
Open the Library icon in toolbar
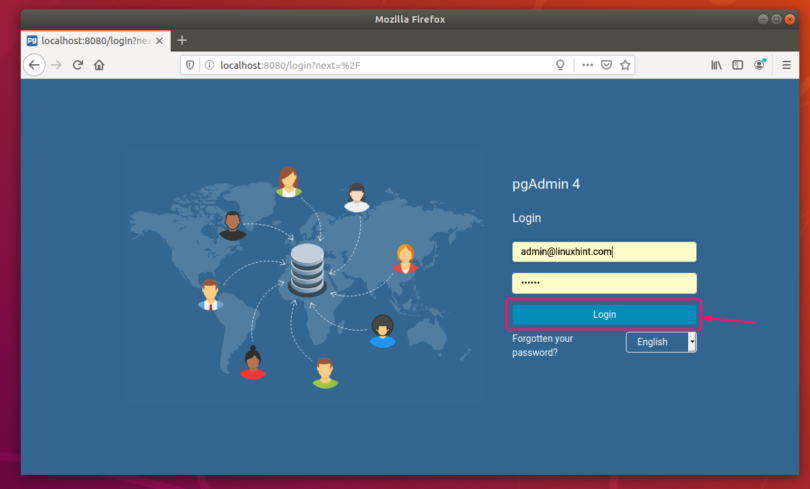(x=716, y=65)
